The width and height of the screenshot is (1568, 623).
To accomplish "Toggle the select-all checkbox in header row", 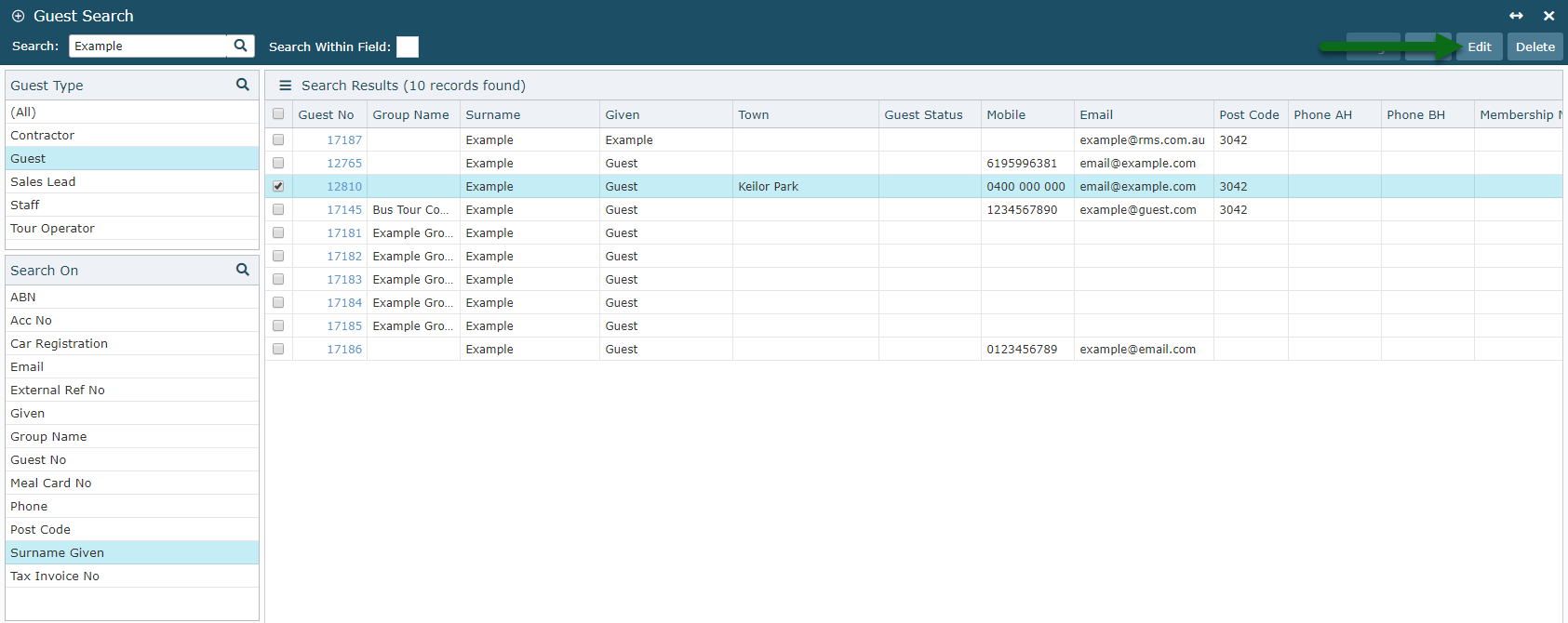I will tap(278, 114).
